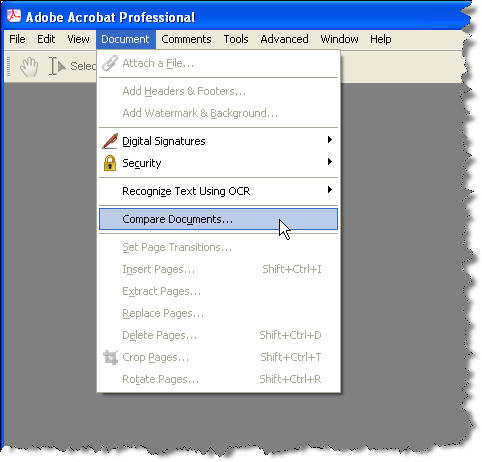Image resolution: width=482 pixels, height=462 pixels.
Task: Open the File menu
Action: [17, 39]
